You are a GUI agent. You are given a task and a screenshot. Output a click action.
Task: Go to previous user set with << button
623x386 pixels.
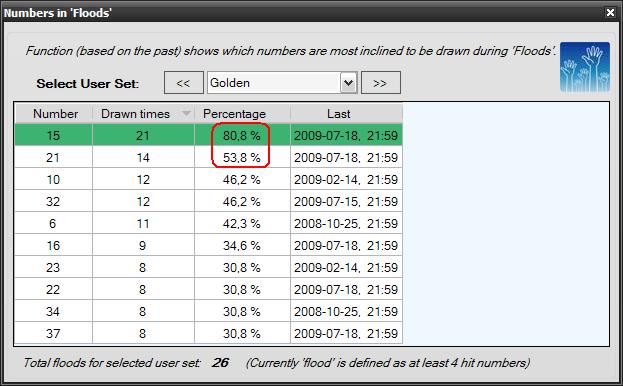[x=184, y=83]
